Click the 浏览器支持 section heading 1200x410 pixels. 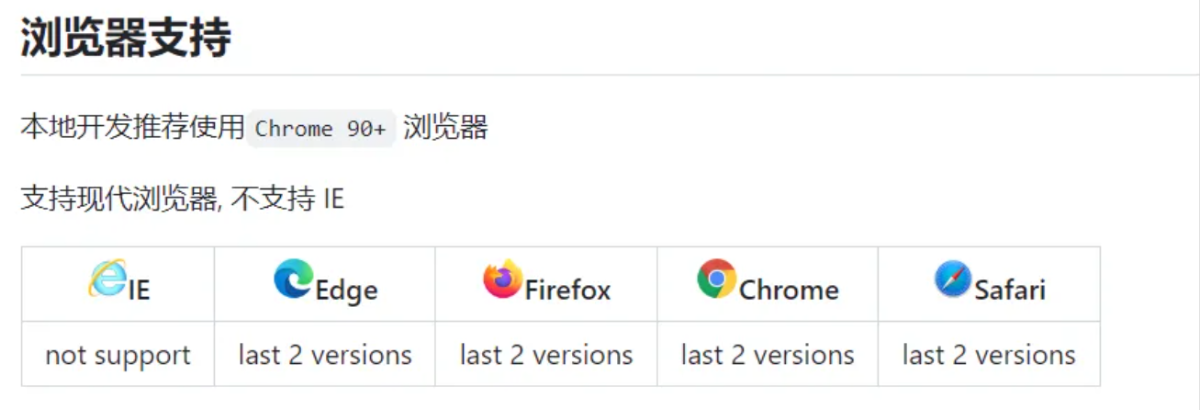(x=126, y=38)
